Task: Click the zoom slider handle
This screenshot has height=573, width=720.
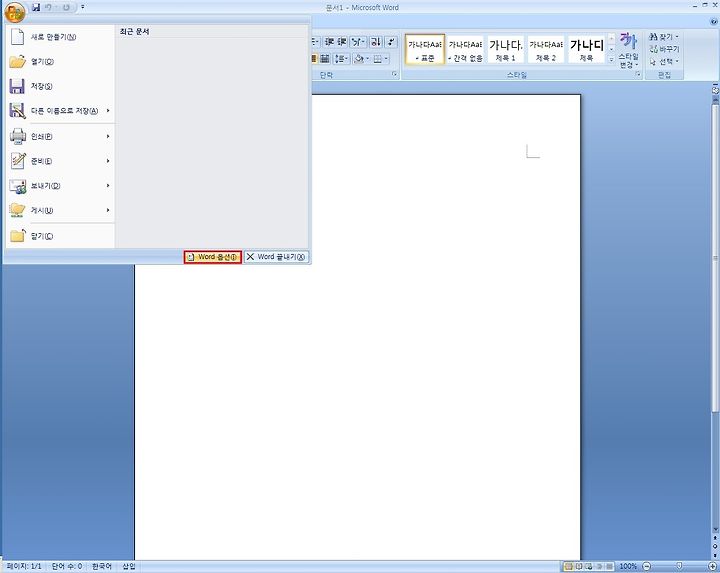Action: point(680,567)
